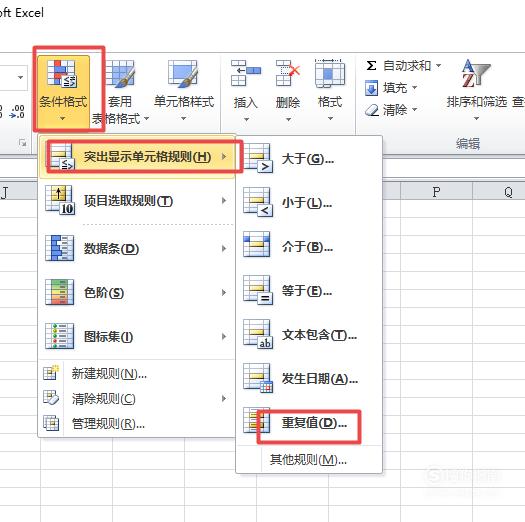Screen dimensions: 525x522
Task: Open the 清除规则(C) submenu arrow
Action: click(x=224, y=398)
